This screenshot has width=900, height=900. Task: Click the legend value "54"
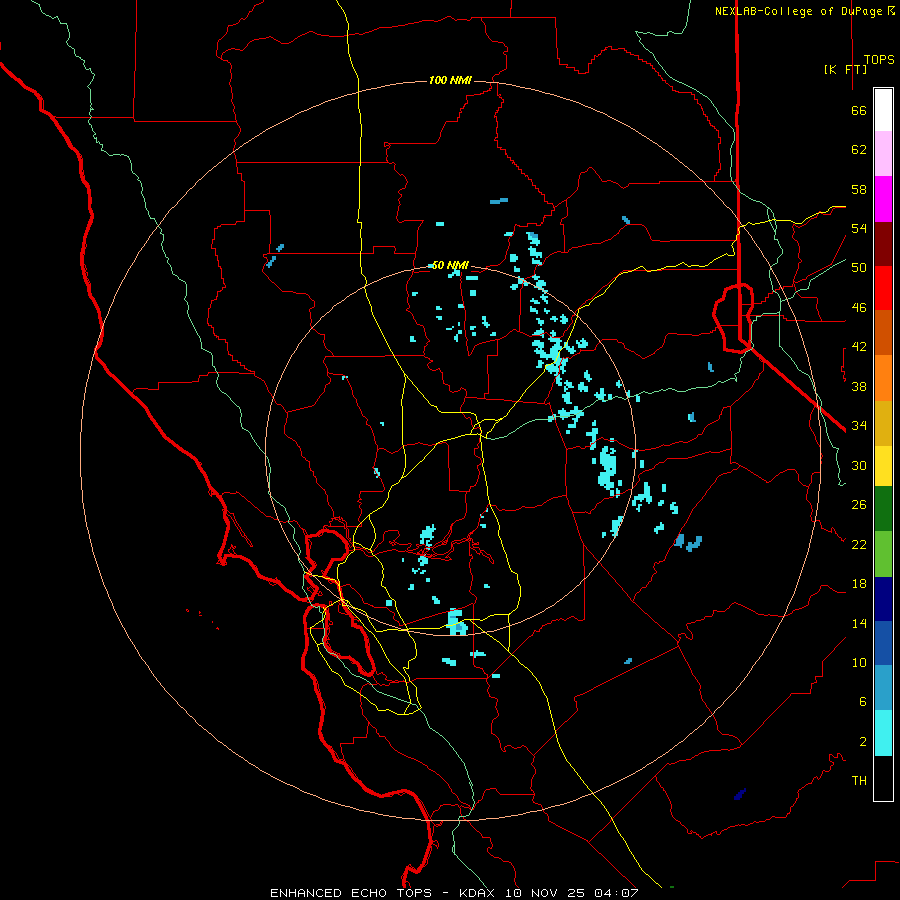pos(859,228)
